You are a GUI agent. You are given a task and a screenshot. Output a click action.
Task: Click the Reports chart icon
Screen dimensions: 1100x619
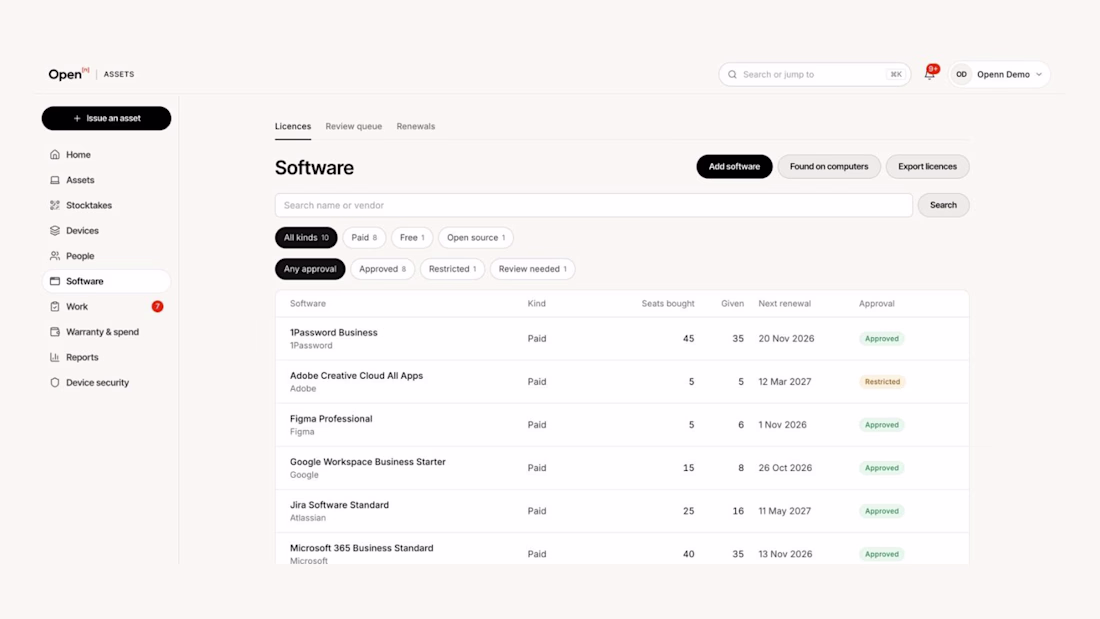tap(55, 357)
